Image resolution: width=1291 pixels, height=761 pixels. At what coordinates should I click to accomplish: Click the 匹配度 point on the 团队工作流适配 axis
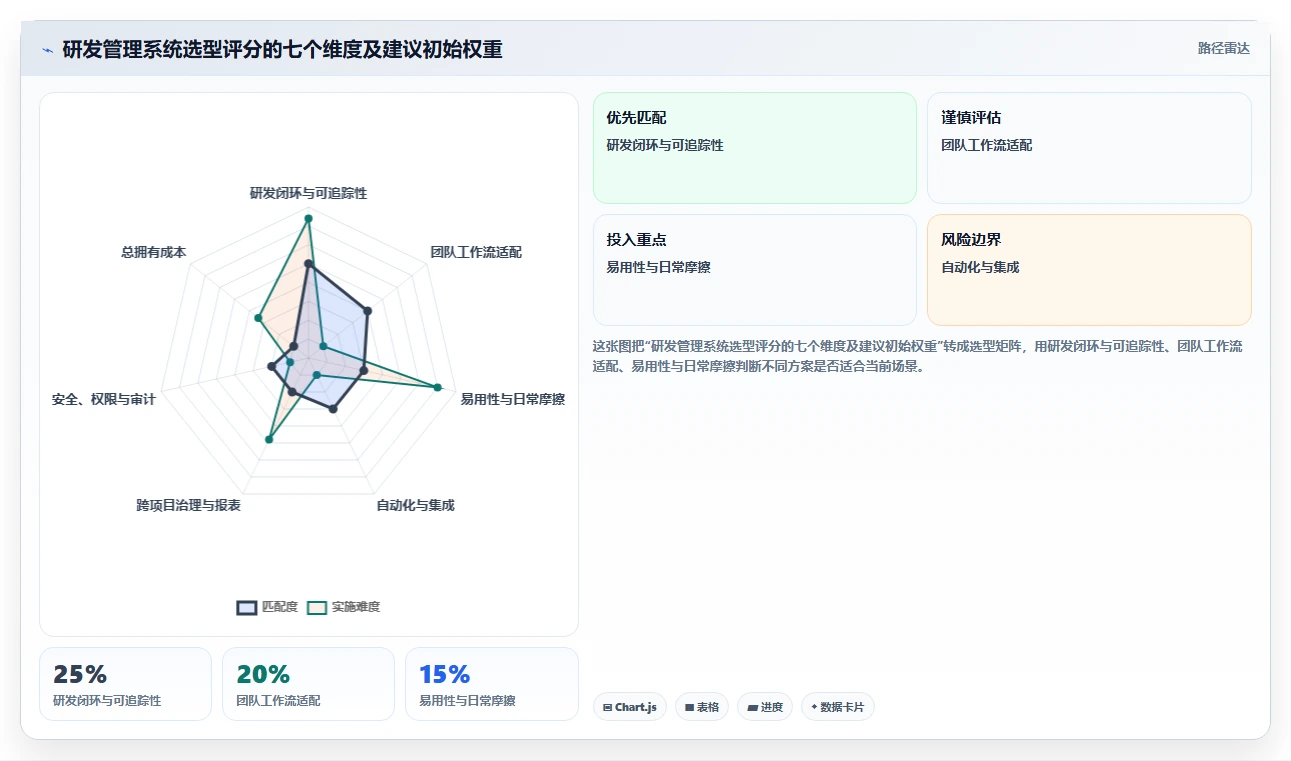pos(367,311)
